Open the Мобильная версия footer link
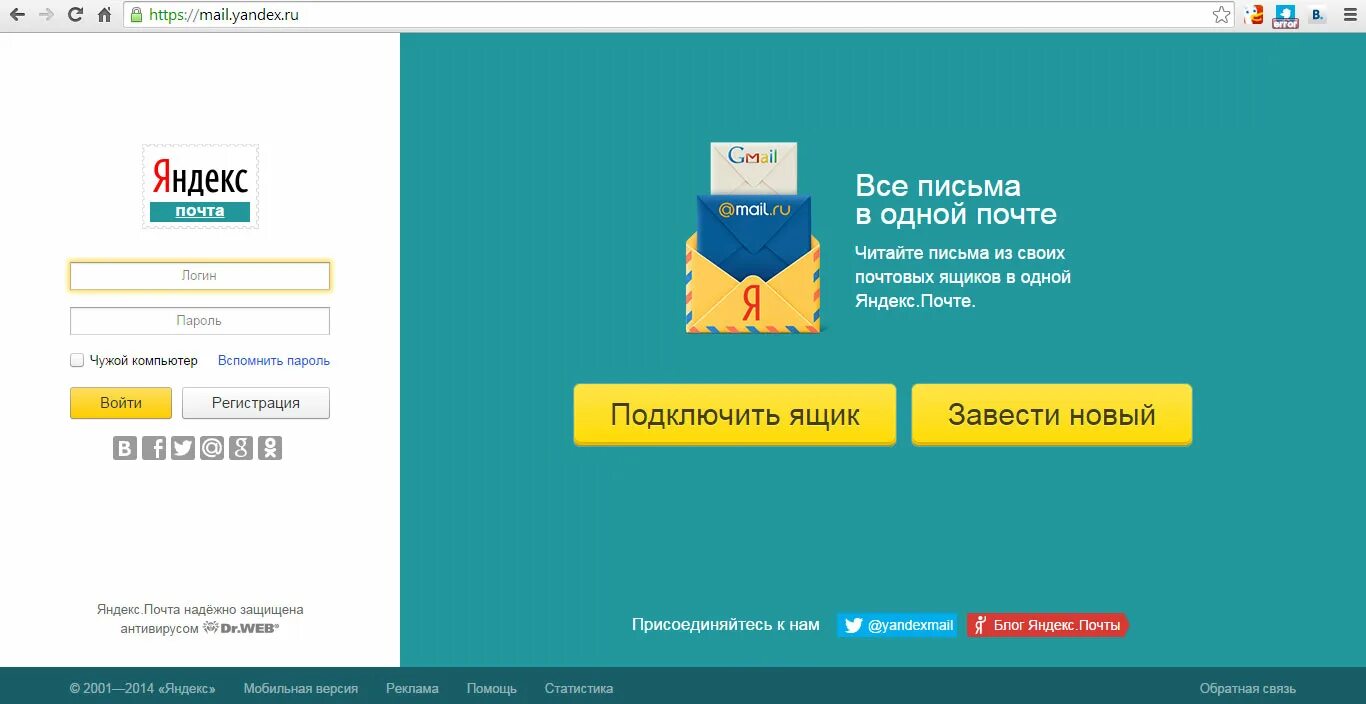 point(301,689)
